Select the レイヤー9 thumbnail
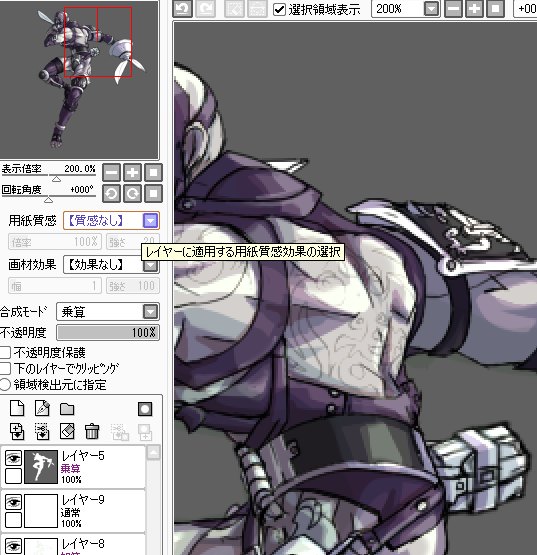Viewport: 537px width, 555px height. click(41, 511)
